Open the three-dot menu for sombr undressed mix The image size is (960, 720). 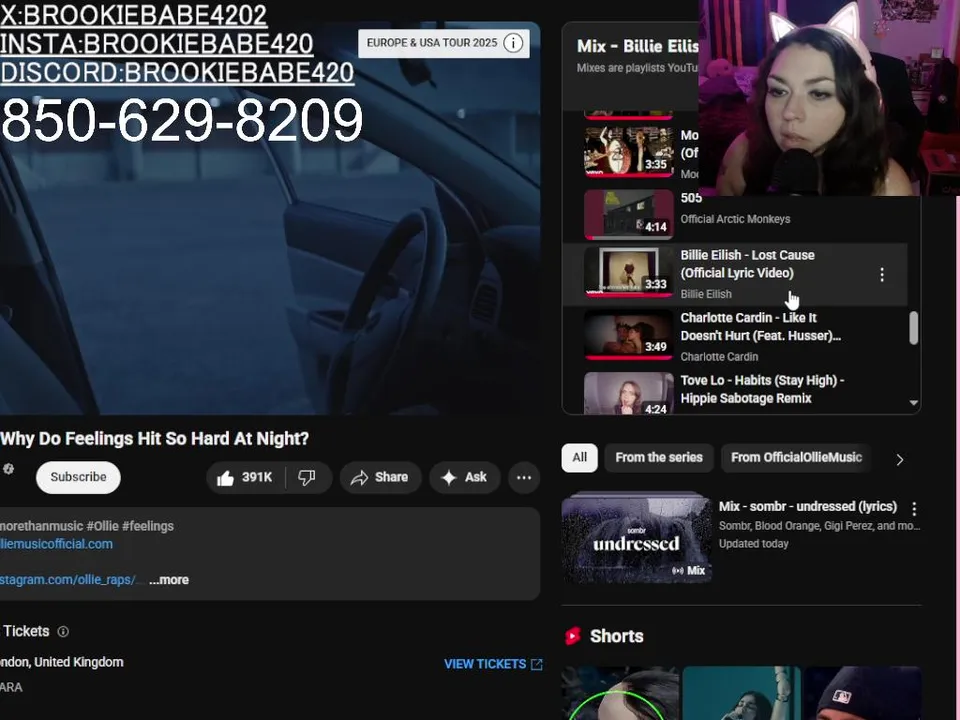click(914, 508)
